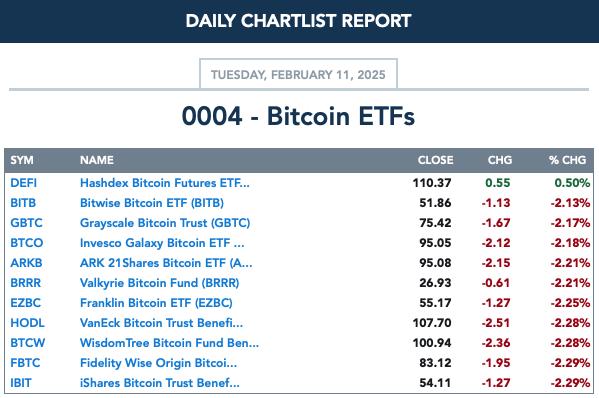Select the BRRR ticker symbol
The height and width of the screenshot is (398, 599).
click(26, 283)
